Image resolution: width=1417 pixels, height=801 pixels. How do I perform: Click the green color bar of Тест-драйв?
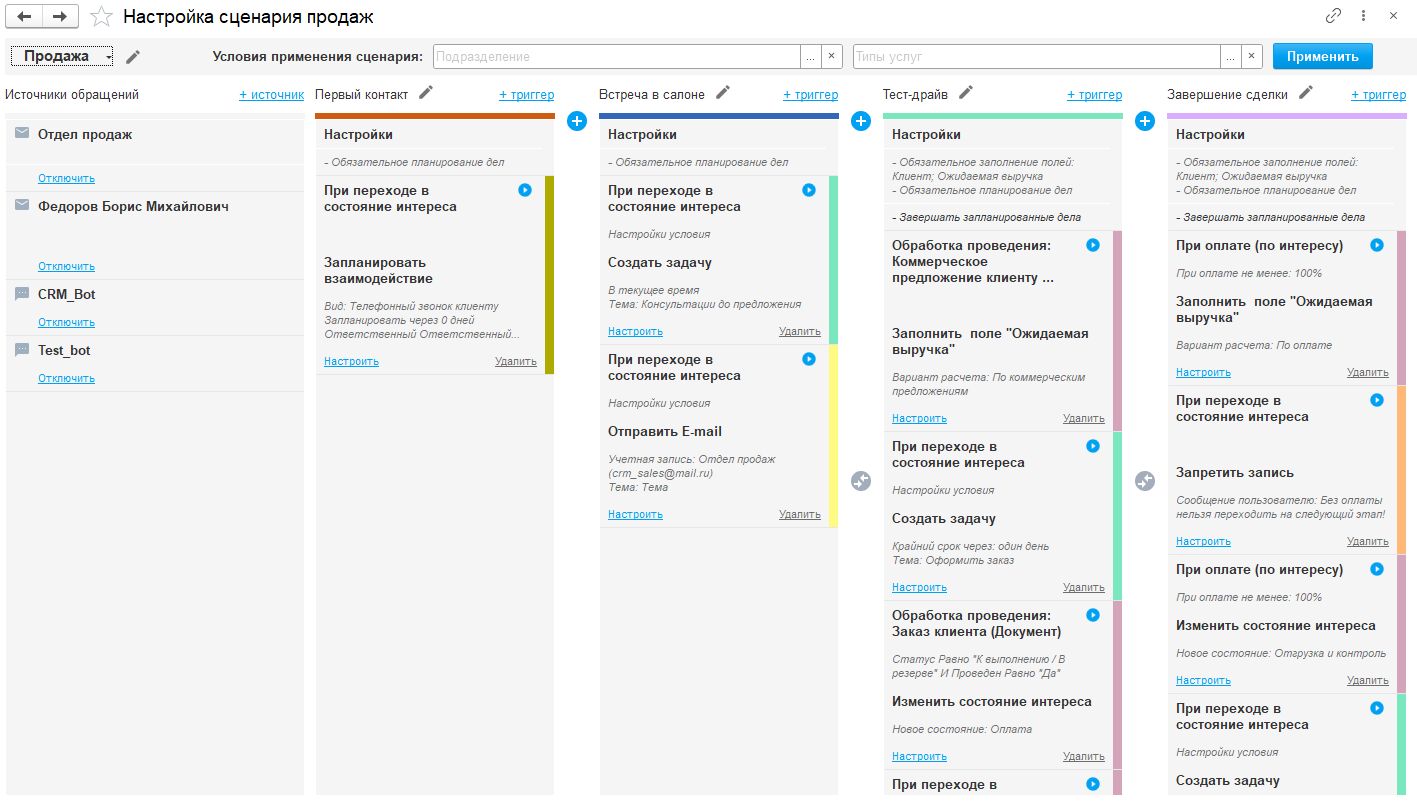coord(1002,116)
